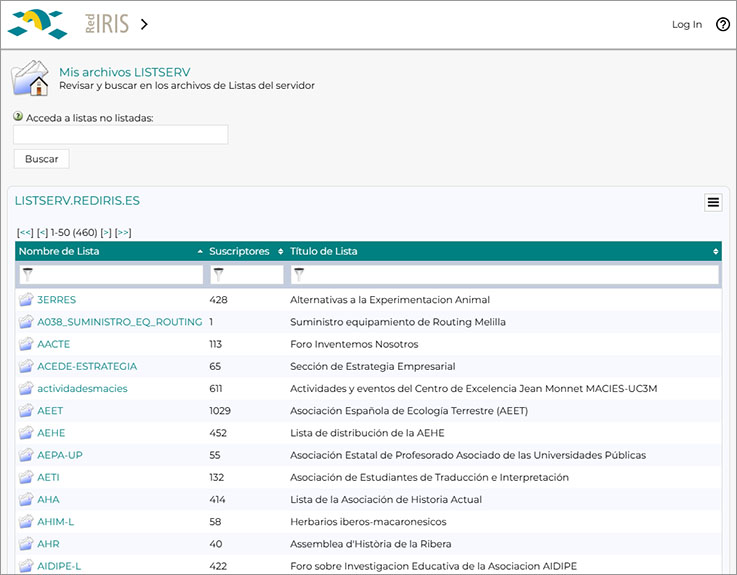Click the folder icon for 3ERRES

click(x=26, y=299)
